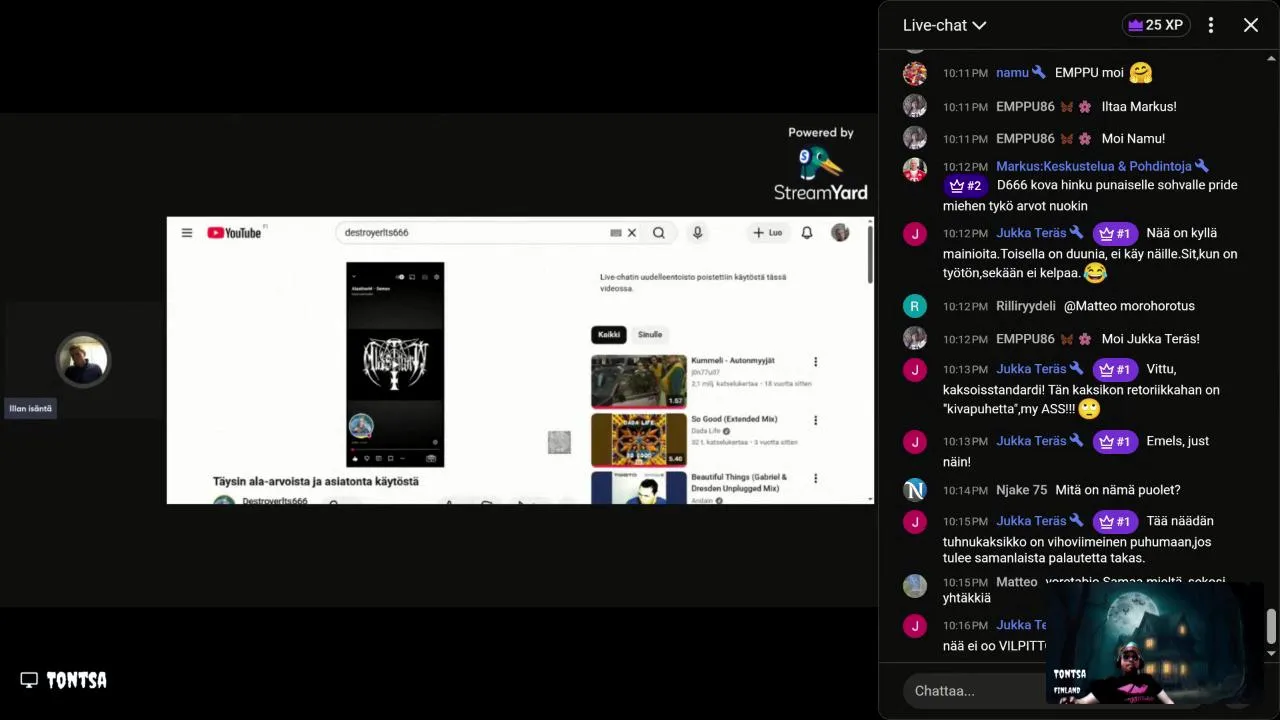This screenshot has height=720, width=1280.
Task: Click the wrench icon next to namu
Action: (x=1038, y=73)
